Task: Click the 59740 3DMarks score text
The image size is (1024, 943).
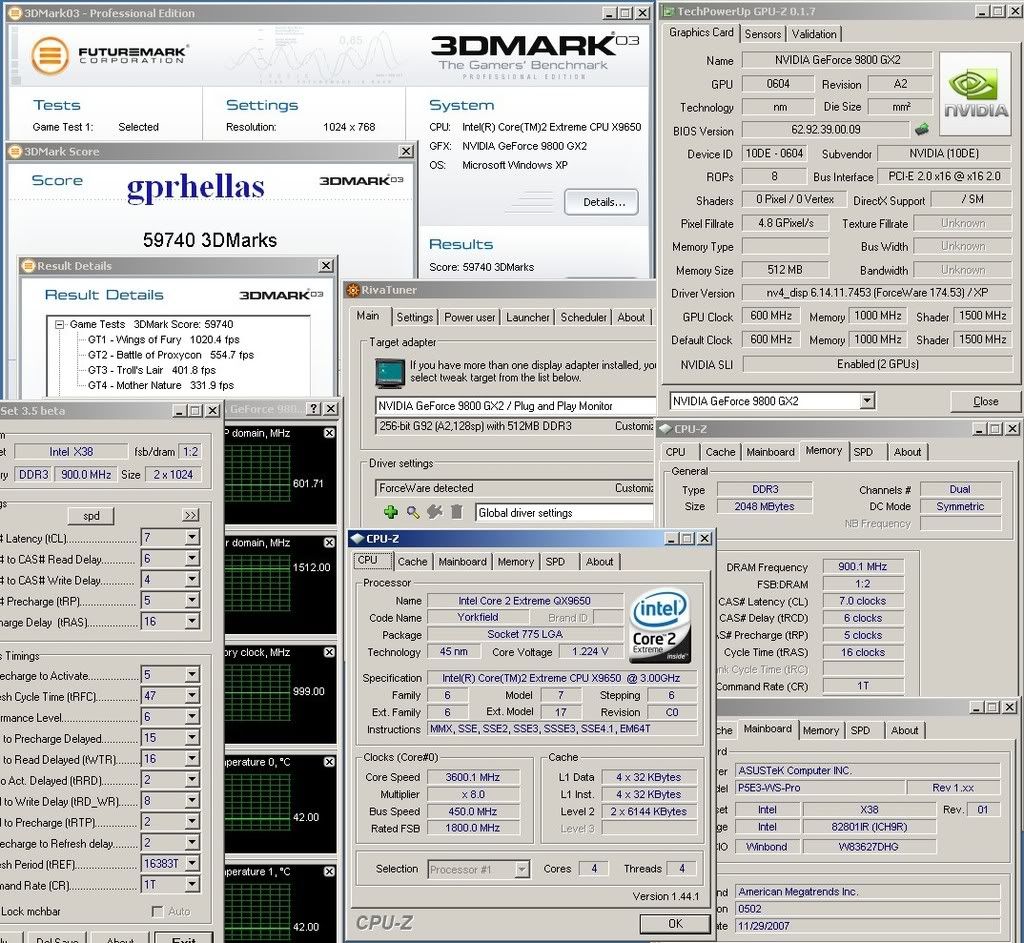Action: click(210, 240)
